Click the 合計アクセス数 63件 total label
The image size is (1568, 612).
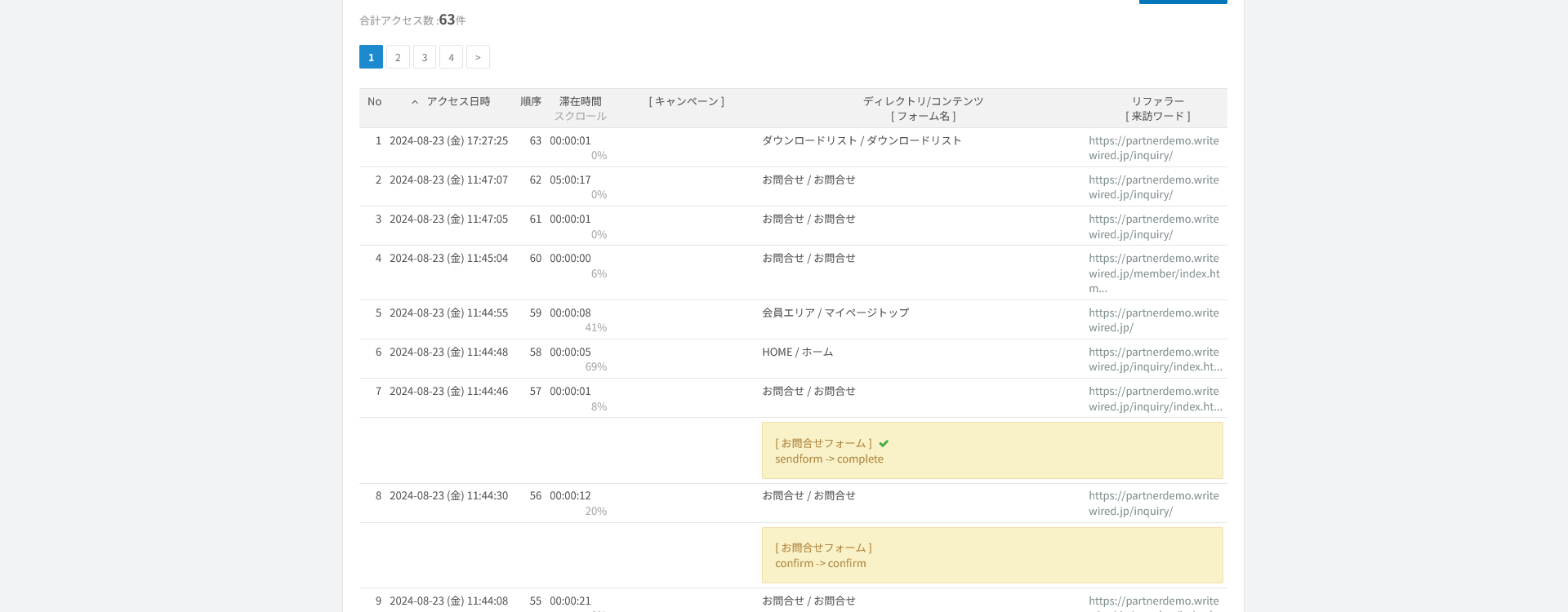point(412,20)
